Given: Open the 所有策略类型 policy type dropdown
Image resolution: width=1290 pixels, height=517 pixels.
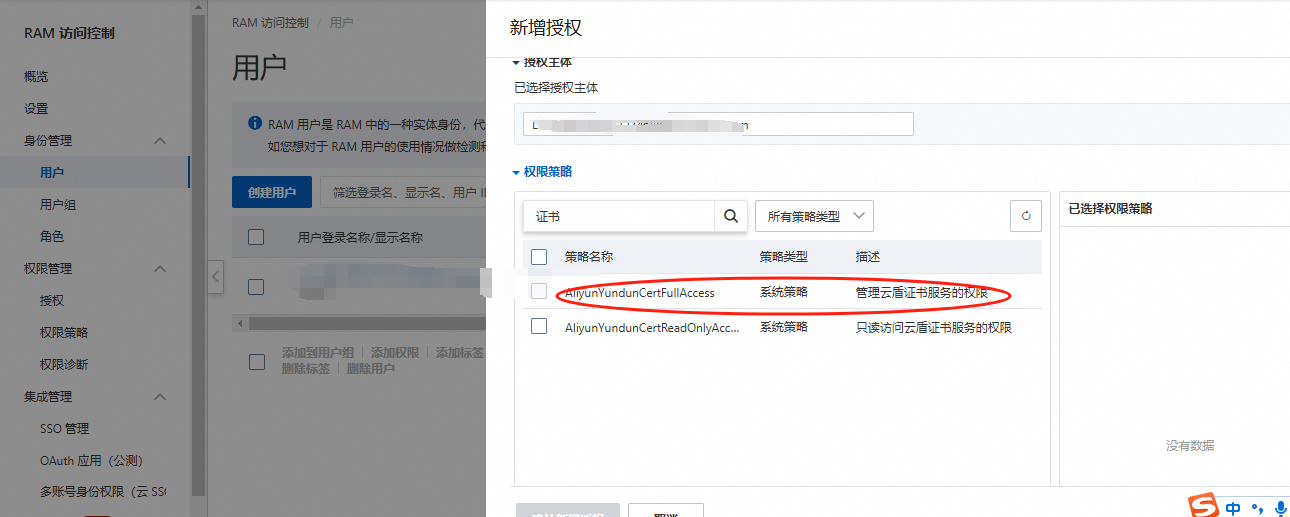Looking at the screenshot, I should [x=814, y=216].
